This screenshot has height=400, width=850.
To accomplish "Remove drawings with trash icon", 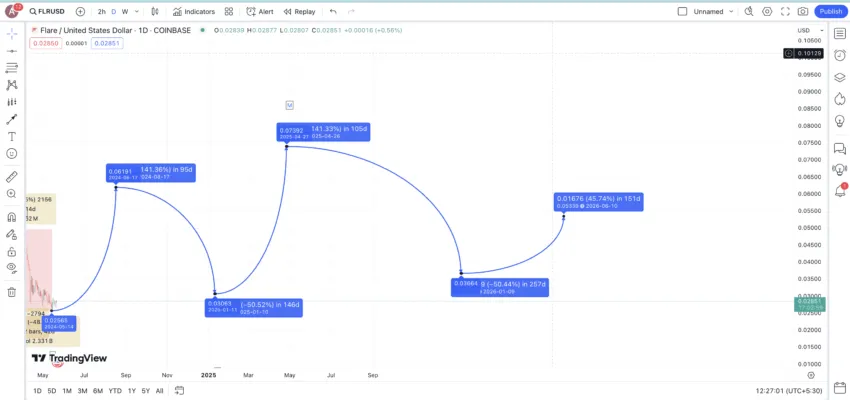I will (11, 292).
